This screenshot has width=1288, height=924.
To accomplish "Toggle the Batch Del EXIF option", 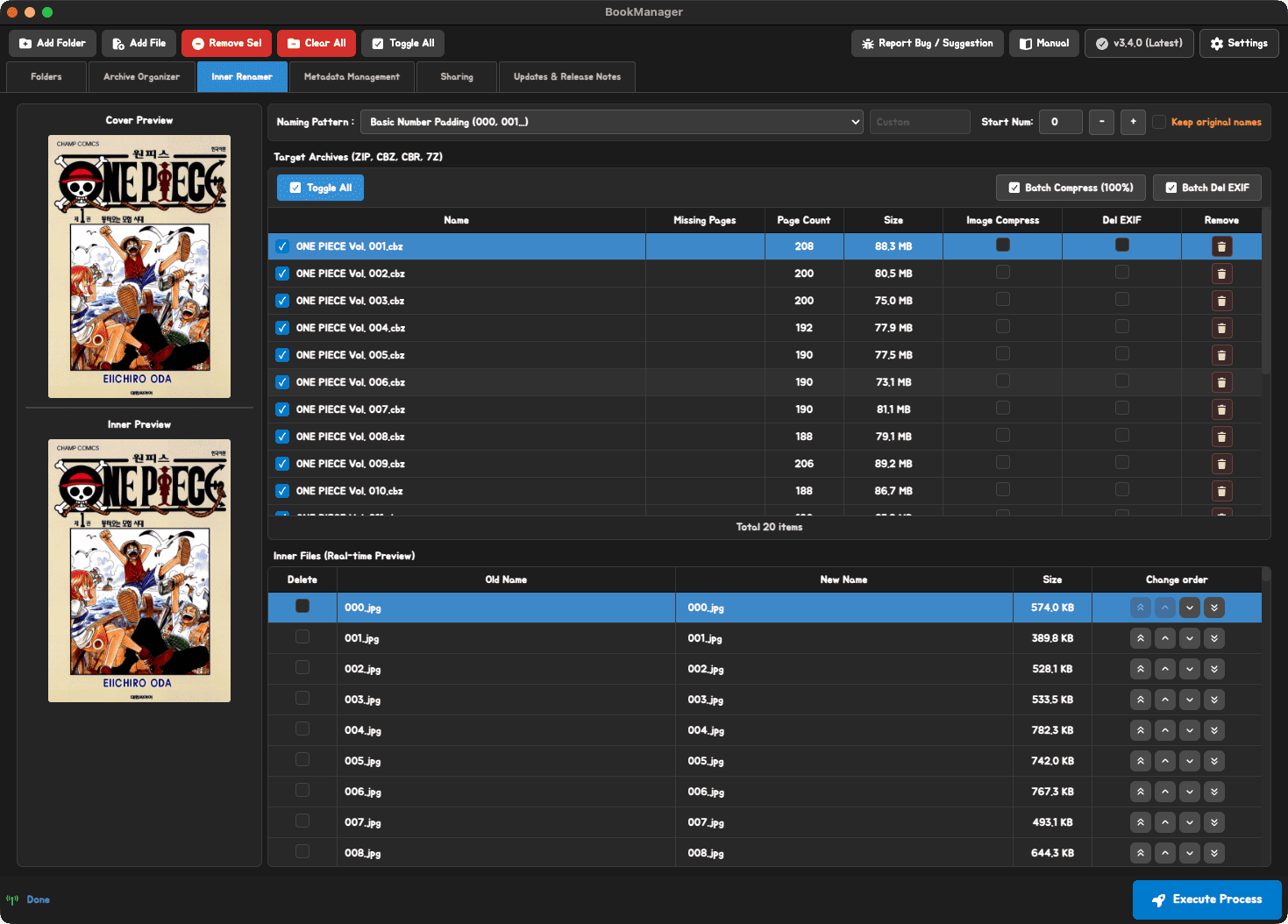I will pos(1207,188).
